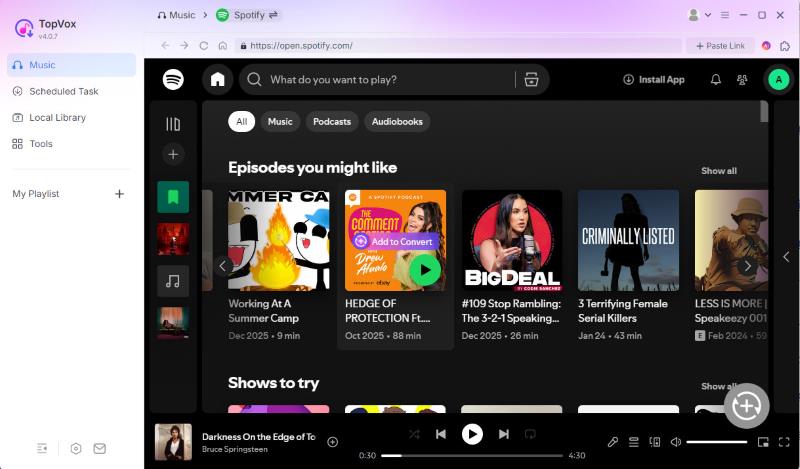Click Add to Convert overlay button

point(395,241)
